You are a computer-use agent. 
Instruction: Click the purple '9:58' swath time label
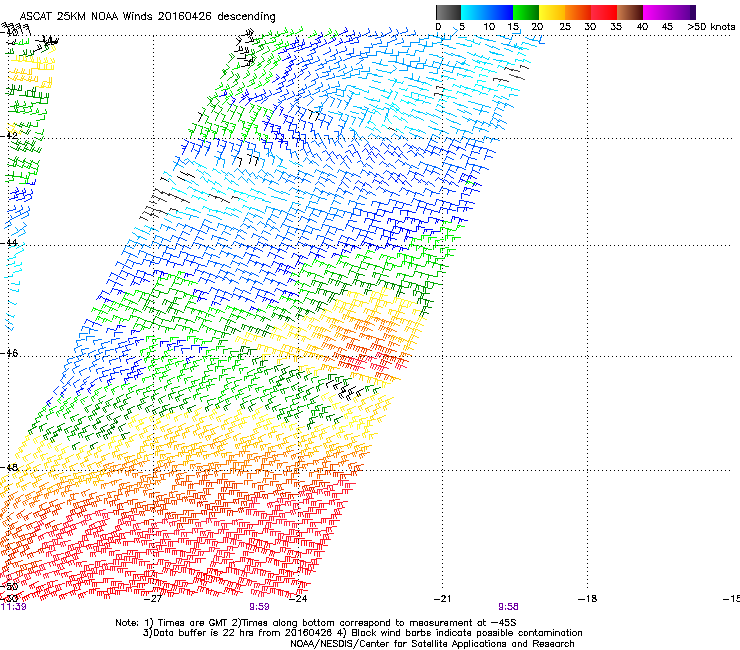click(x=508, y=607)
